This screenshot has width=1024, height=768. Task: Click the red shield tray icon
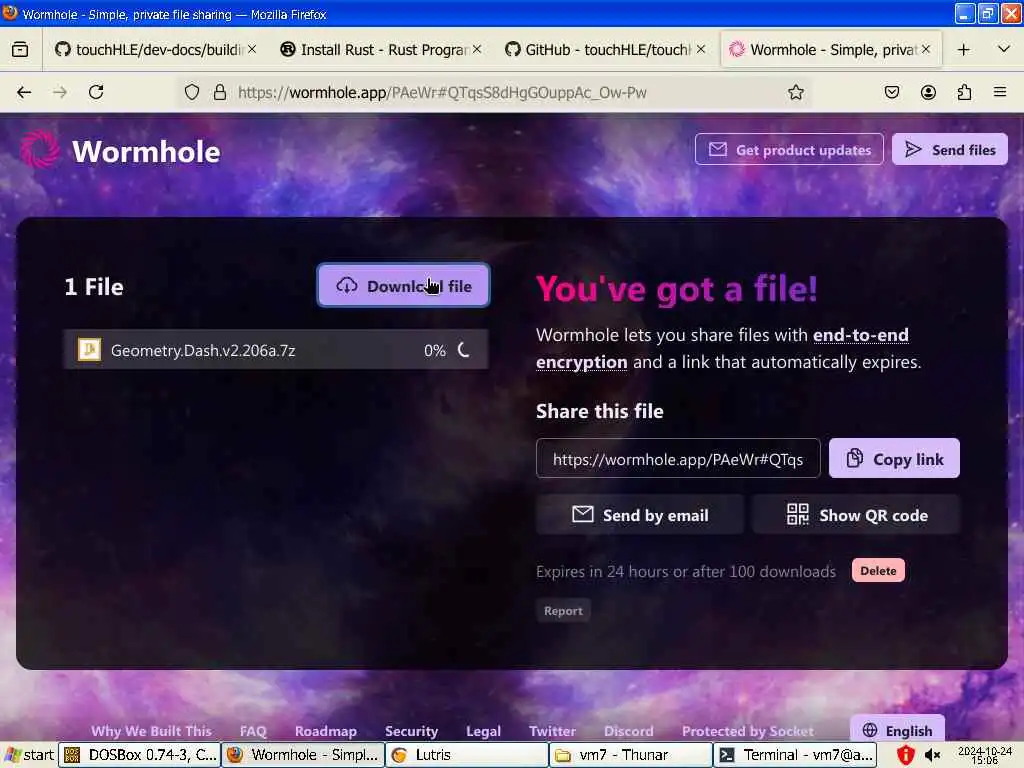tap(905, 755)
